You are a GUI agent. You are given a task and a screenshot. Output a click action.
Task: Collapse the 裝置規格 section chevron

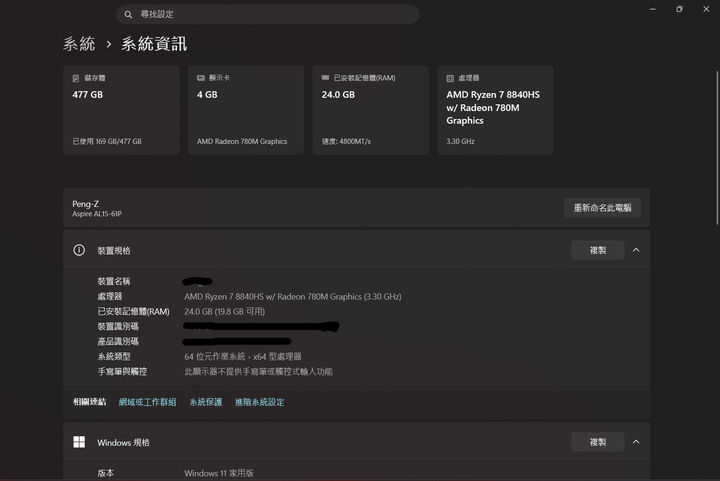pos(636,250)
